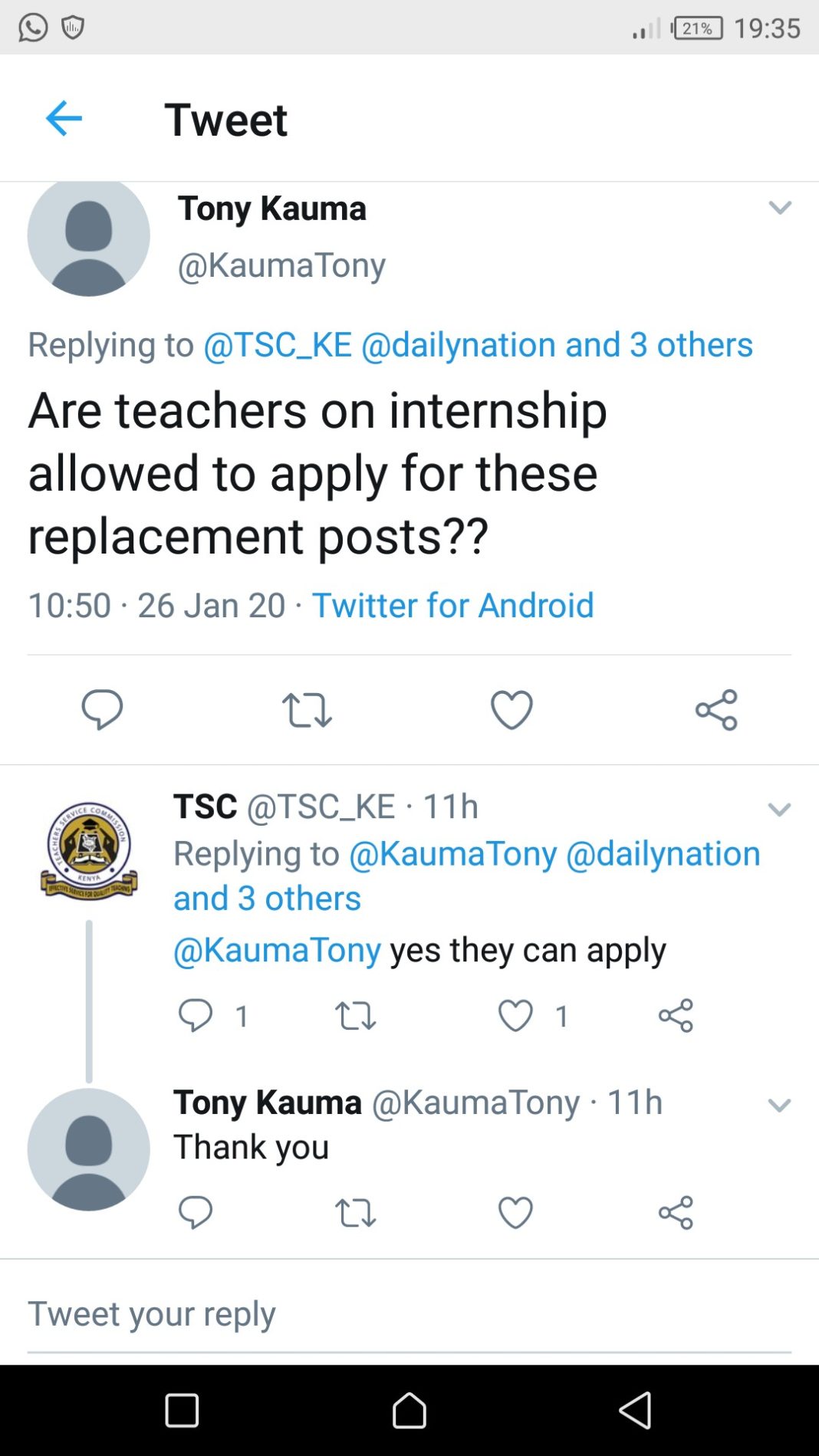Like the TSC reply tweet
Image resolution: width=819 pixels, height=1456 pixels.
point(515,1016)
